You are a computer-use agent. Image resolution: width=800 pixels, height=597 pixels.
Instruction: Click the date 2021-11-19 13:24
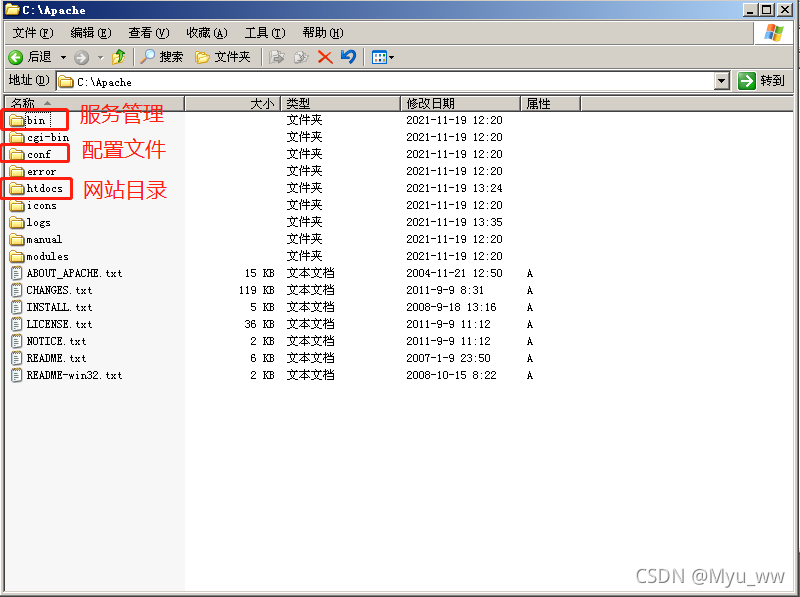click(x=454, y=188)
